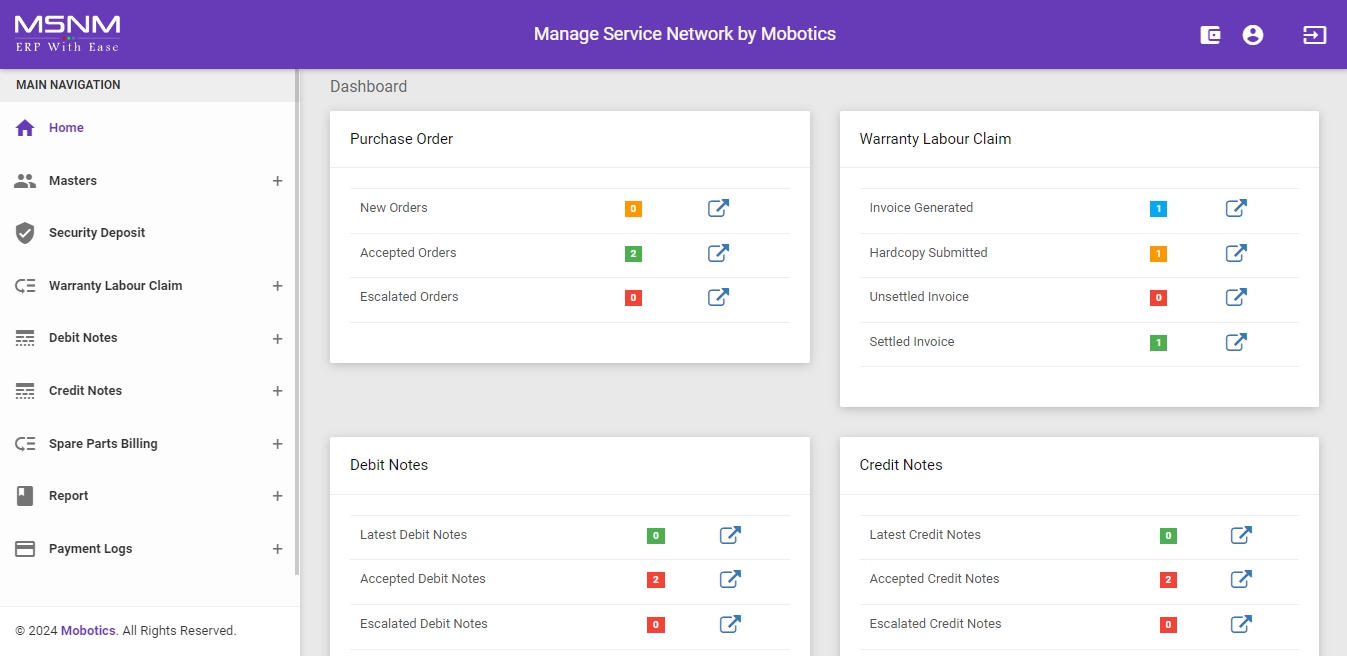Open New Orders external link icon
The image size is (1347, 656).
(x=718, y=208)
